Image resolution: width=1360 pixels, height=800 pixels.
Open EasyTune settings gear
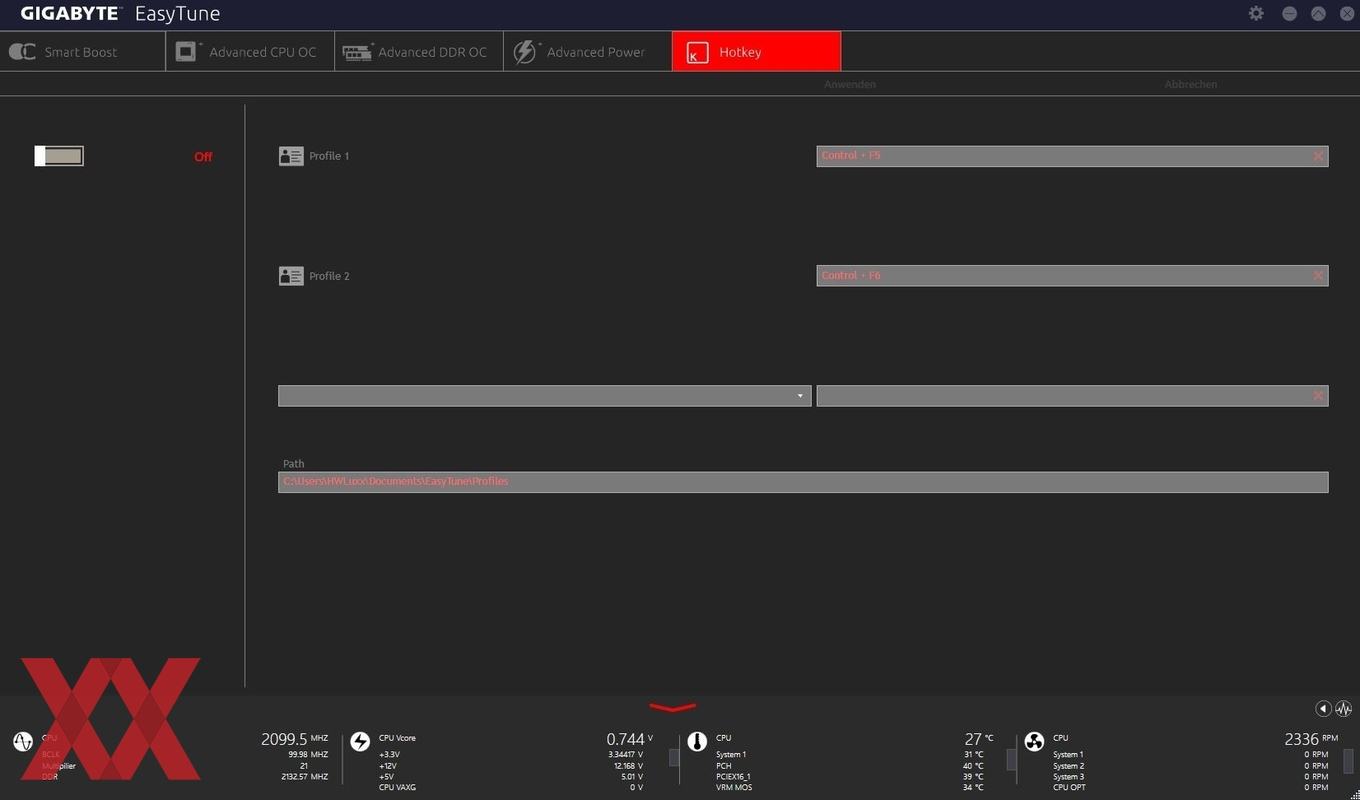pyautogui.click(x=1256, y=13)
